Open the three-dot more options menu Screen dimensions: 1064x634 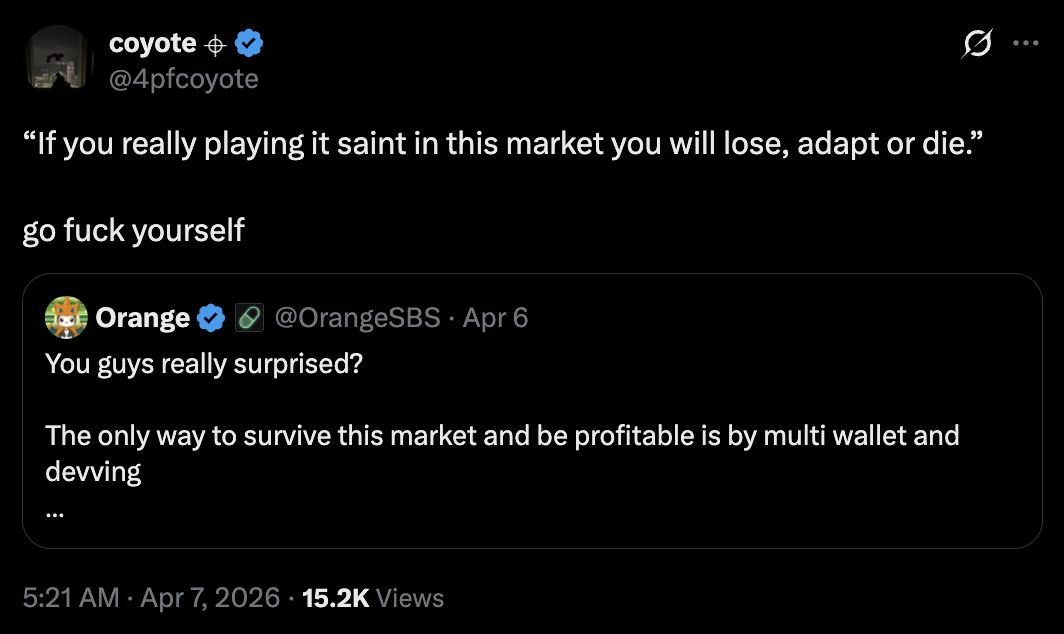click(x=1026, y=43)
